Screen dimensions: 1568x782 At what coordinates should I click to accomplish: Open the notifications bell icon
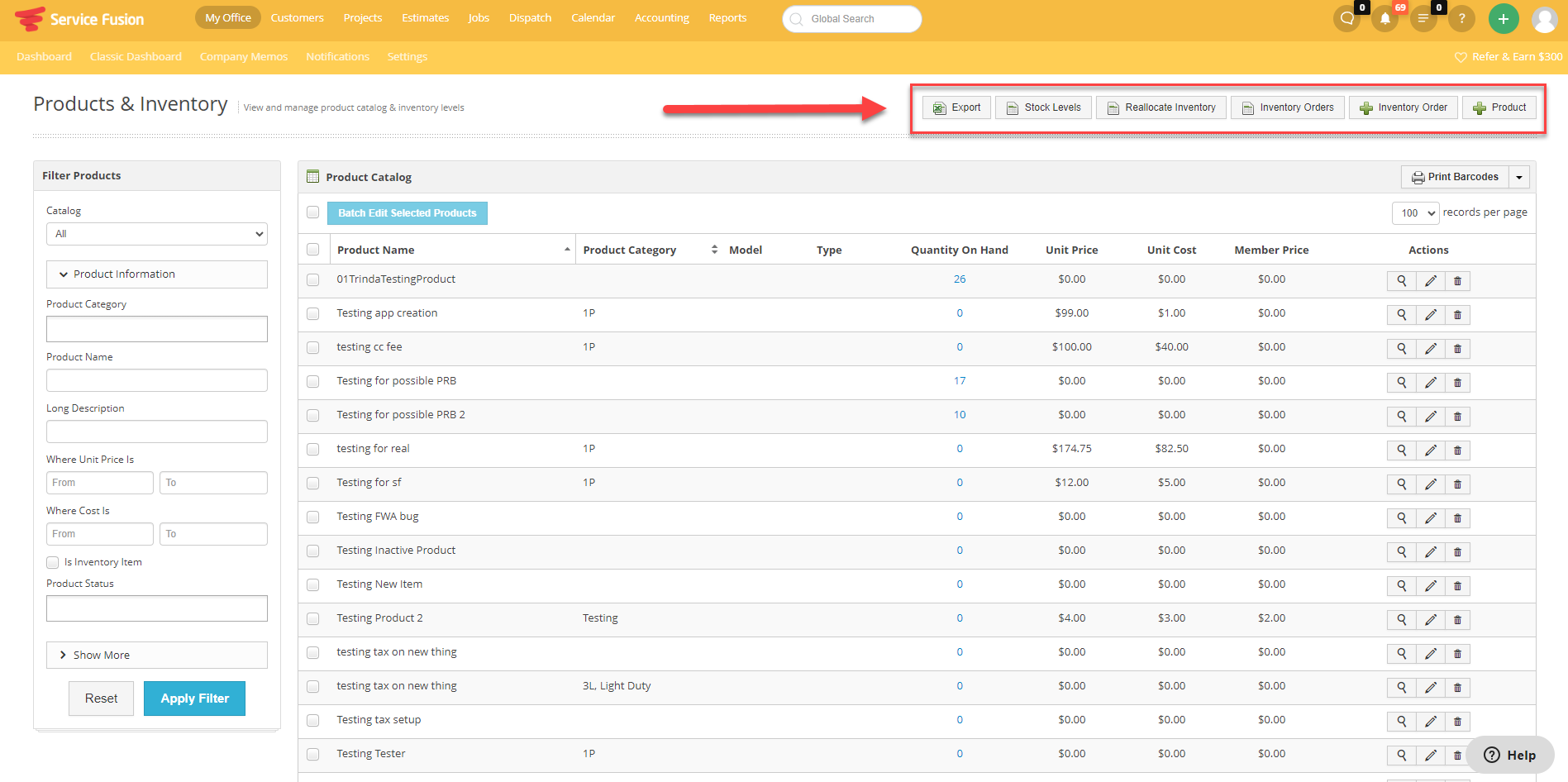(x=1385, y=19)
